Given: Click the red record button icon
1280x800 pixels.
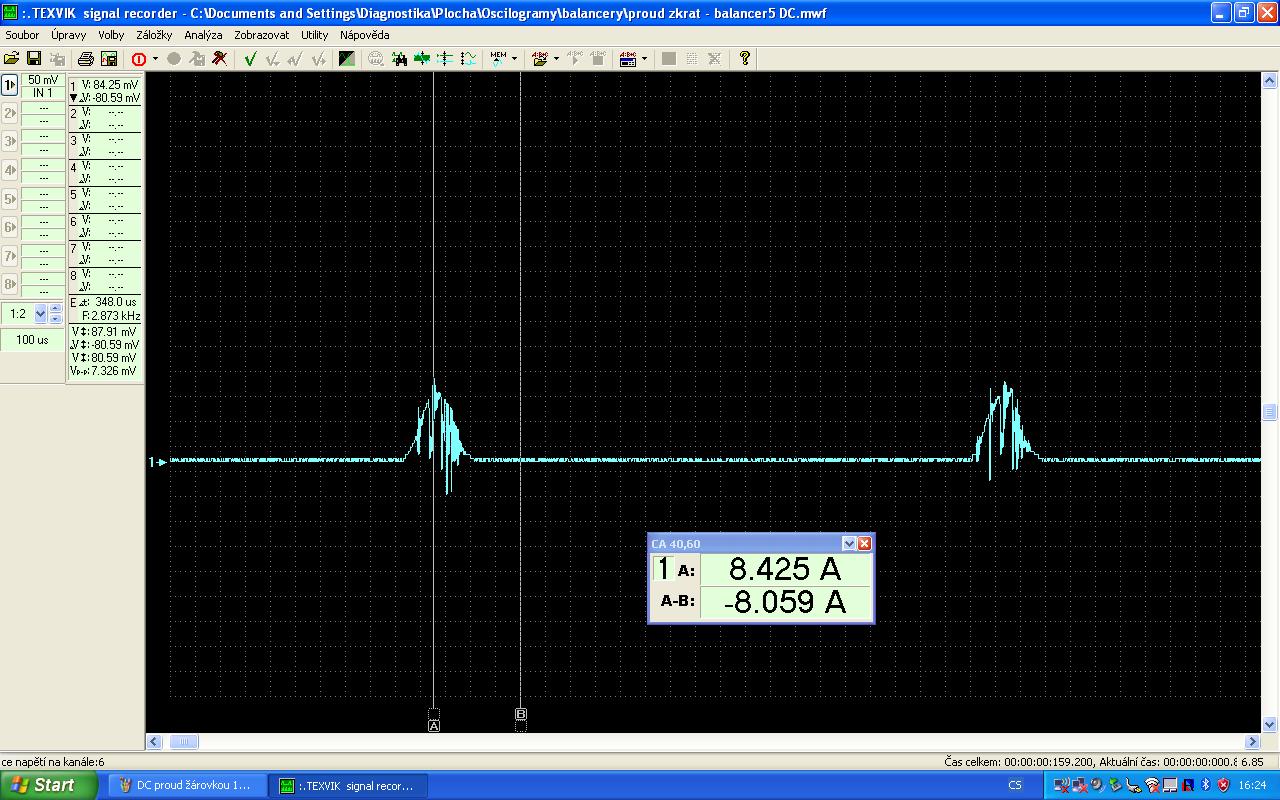Looking at the screenshot, I should coord(139,59).
